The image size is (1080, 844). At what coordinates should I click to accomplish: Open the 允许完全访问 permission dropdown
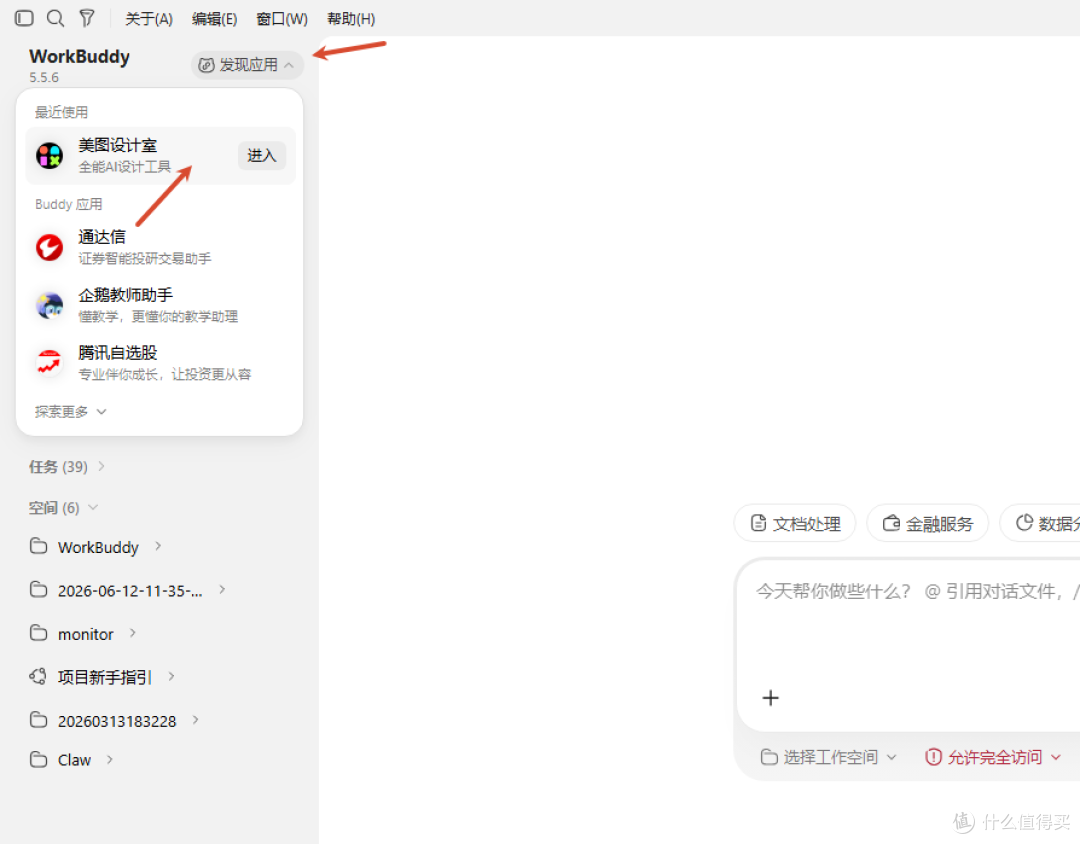click(x=993, y=757)
